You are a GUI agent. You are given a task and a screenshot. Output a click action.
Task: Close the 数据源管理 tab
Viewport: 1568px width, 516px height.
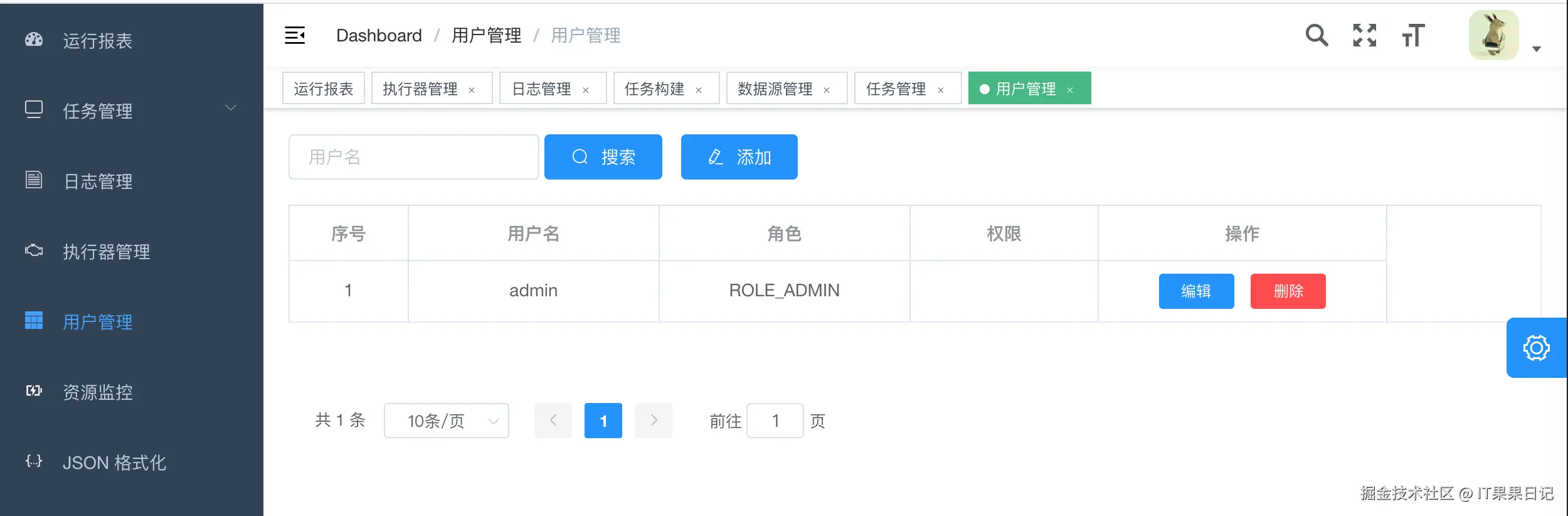point(827,90)
